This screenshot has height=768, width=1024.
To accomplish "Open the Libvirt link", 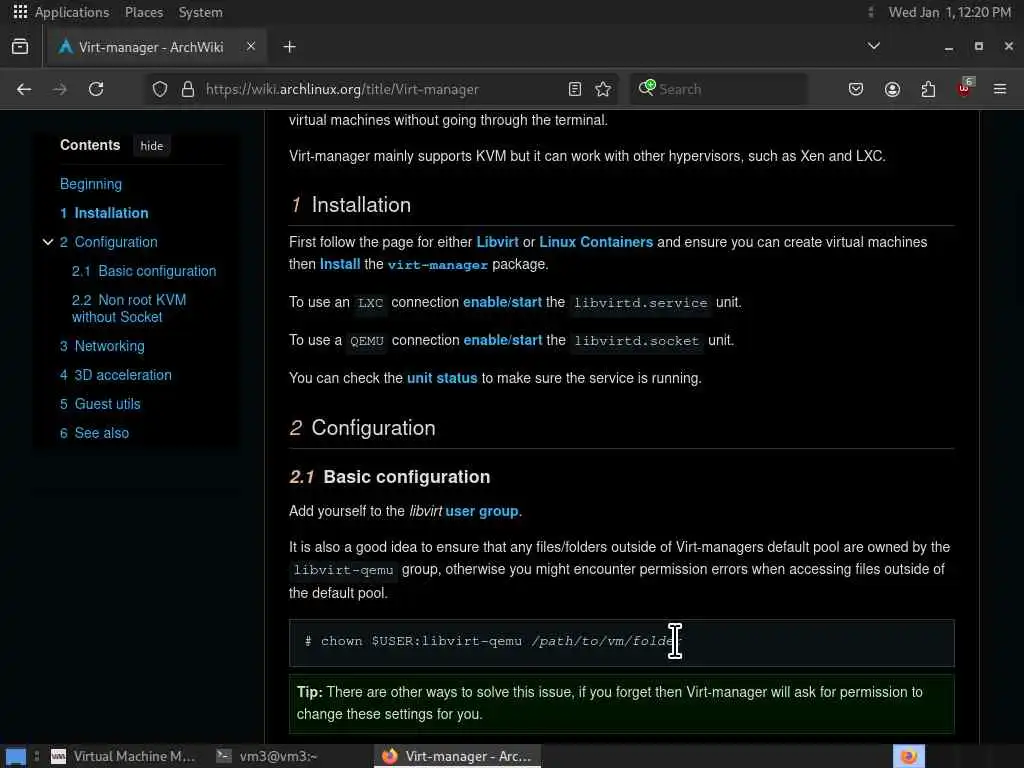I will pyautogui.click(x=497, y=242).
